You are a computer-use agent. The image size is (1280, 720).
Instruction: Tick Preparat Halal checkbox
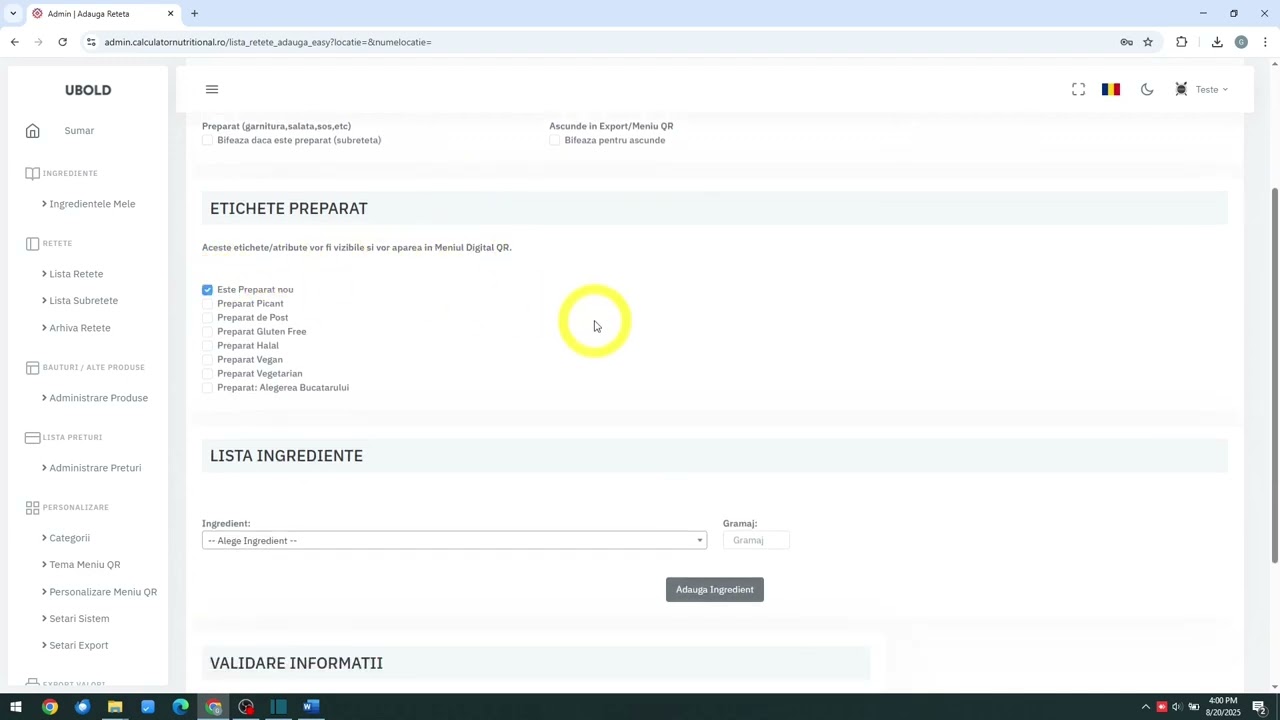coord(207,346)
